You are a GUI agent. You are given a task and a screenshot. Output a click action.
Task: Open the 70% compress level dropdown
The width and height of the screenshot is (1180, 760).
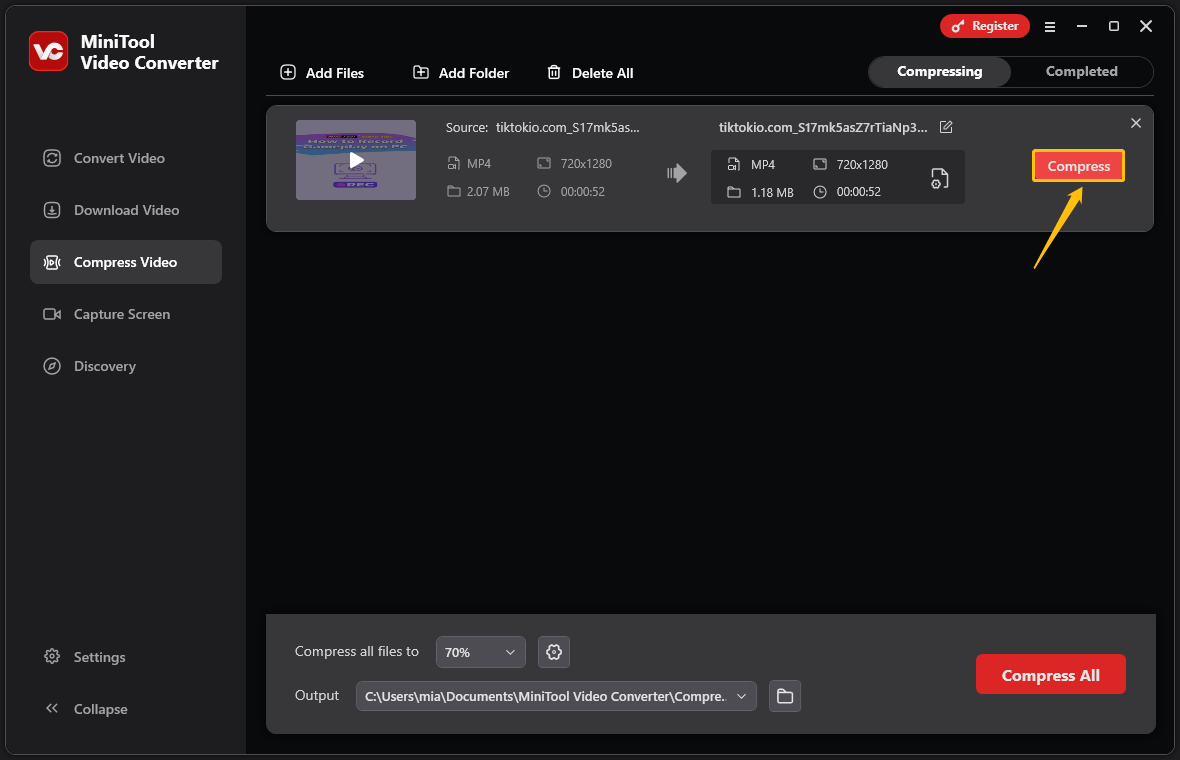point(480,652)
